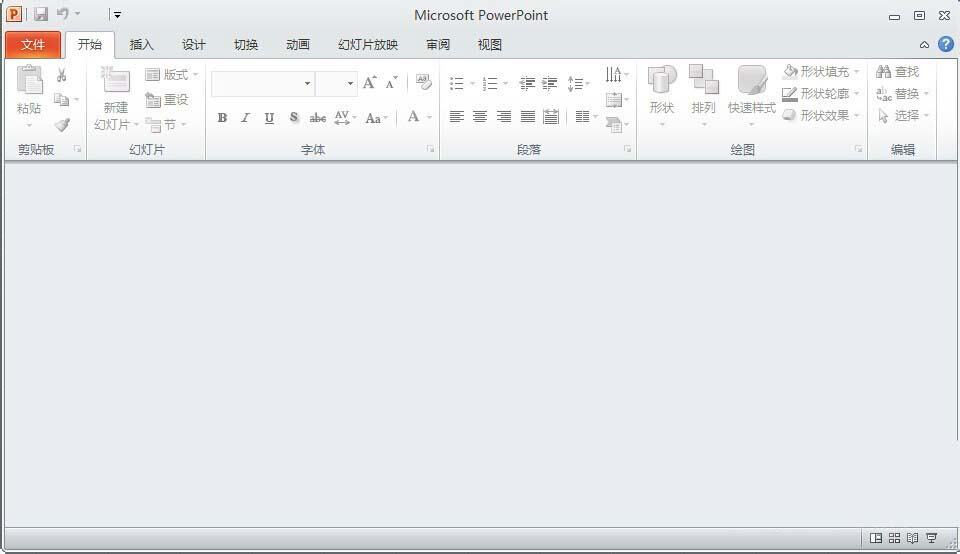Viewport: 960px width, 554px height.
Task: Toggle Italic text formatting
Action: coord(245,118)
